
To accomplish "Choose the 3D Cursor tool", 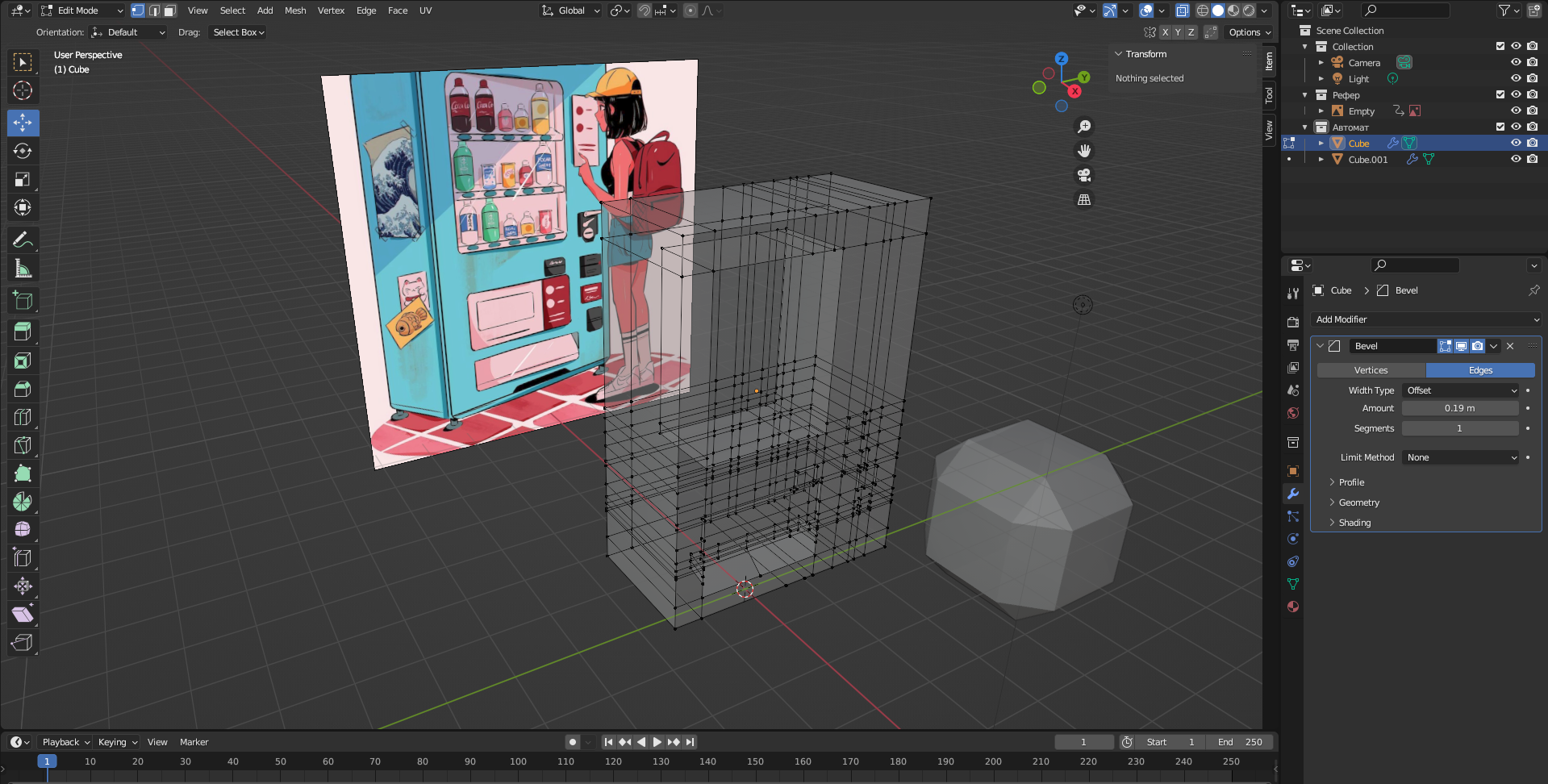I will [23, 91].
